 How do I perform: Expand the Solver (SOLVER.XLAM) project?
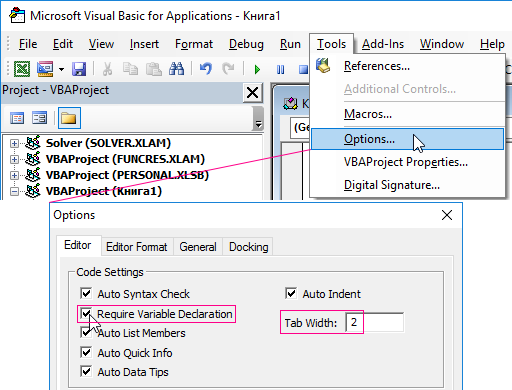(14, 143)
